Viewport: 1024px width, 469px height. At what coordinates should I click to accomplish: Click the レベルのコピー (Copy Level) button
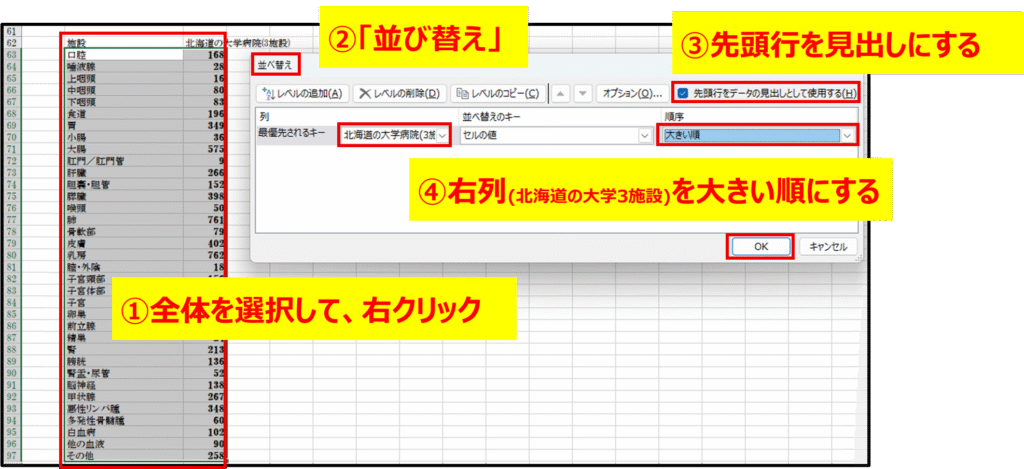click(x=497, y=94)
